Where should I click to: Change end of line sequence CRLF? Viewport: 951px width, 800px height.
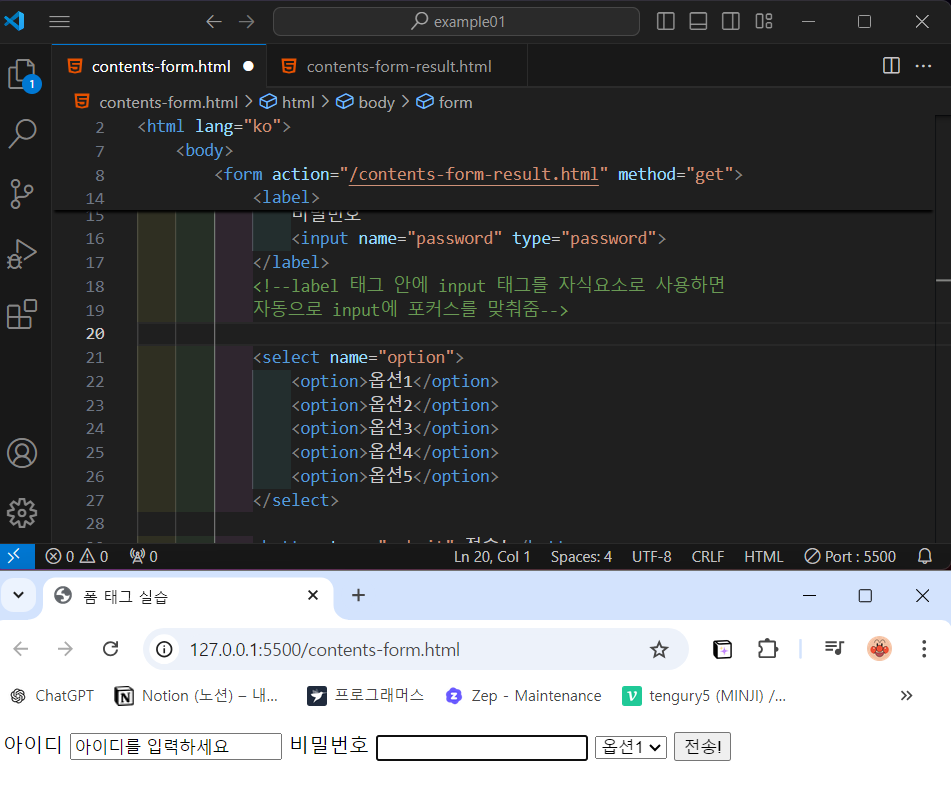coord(708,557)
